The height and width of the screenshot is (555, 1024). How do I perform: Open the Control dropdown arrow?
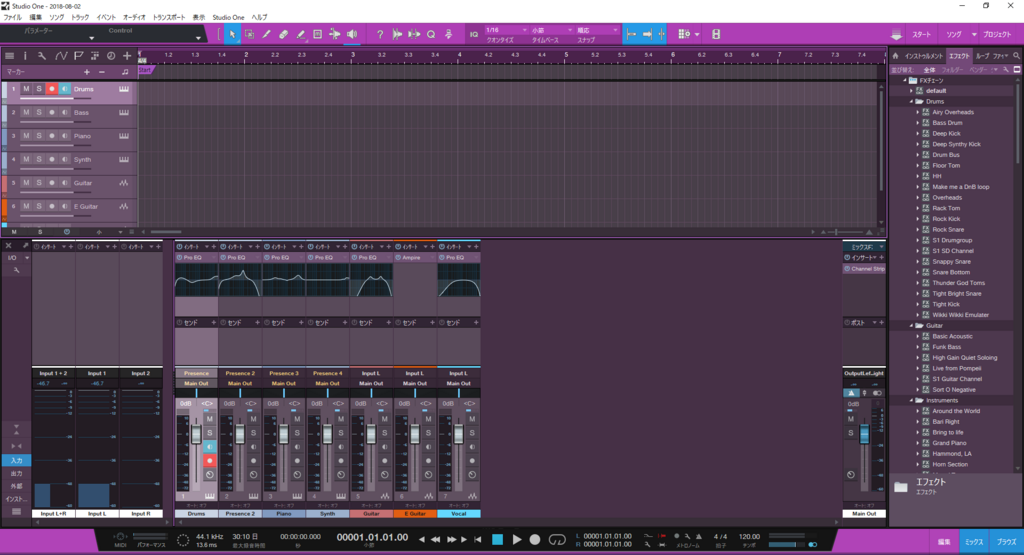[199, 39]
